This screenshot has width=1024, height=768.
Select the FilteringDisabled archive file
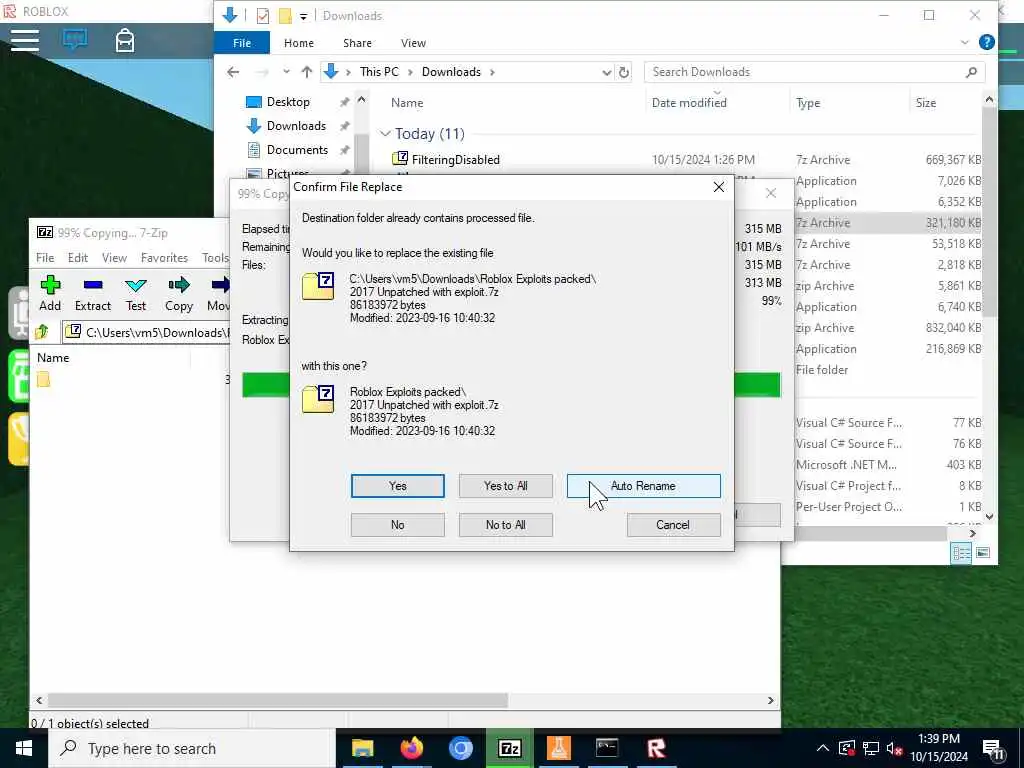tap(455, 159)
